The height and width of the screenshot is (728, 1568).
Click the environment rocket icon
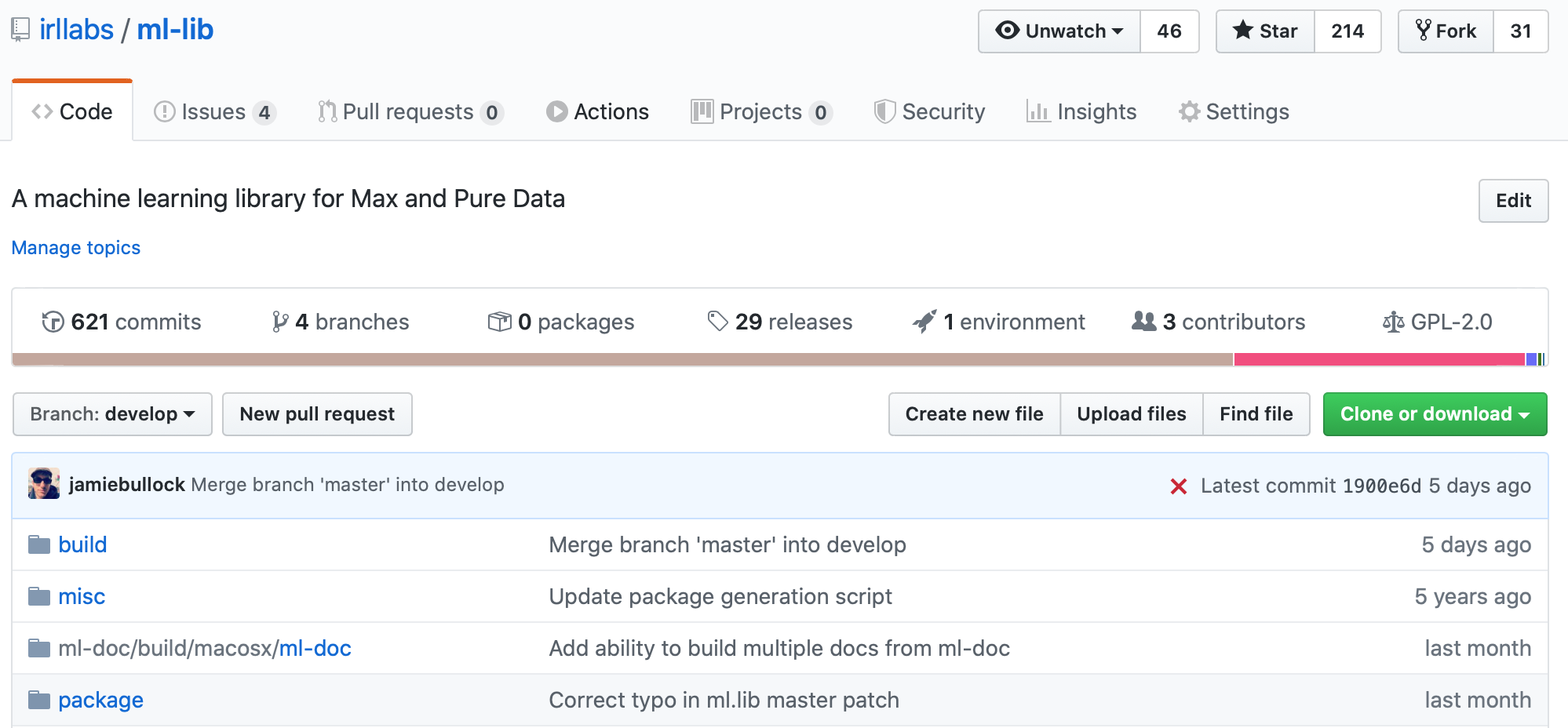pos(924,322)
